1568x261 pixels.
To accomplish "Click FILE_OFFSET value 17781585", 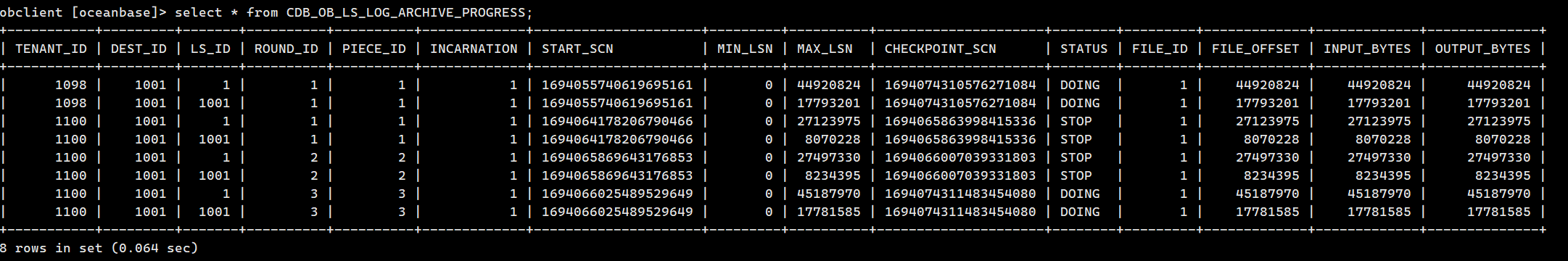I will (x=1268, y=212).
